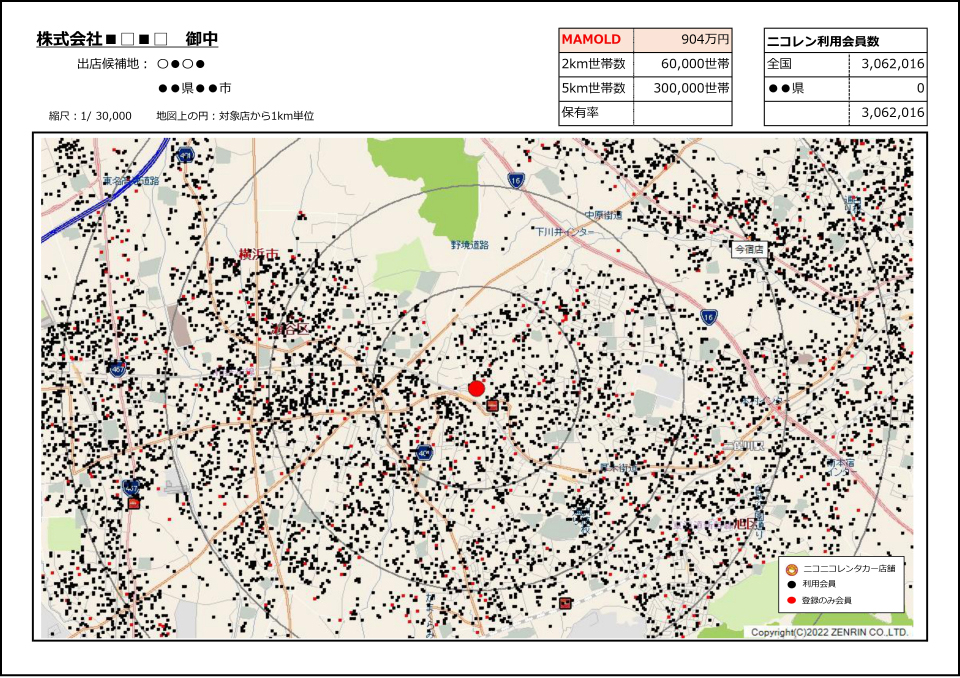Click the 3,062,016 total in the bottom row
960x678 pixels.
coord(893,113)
